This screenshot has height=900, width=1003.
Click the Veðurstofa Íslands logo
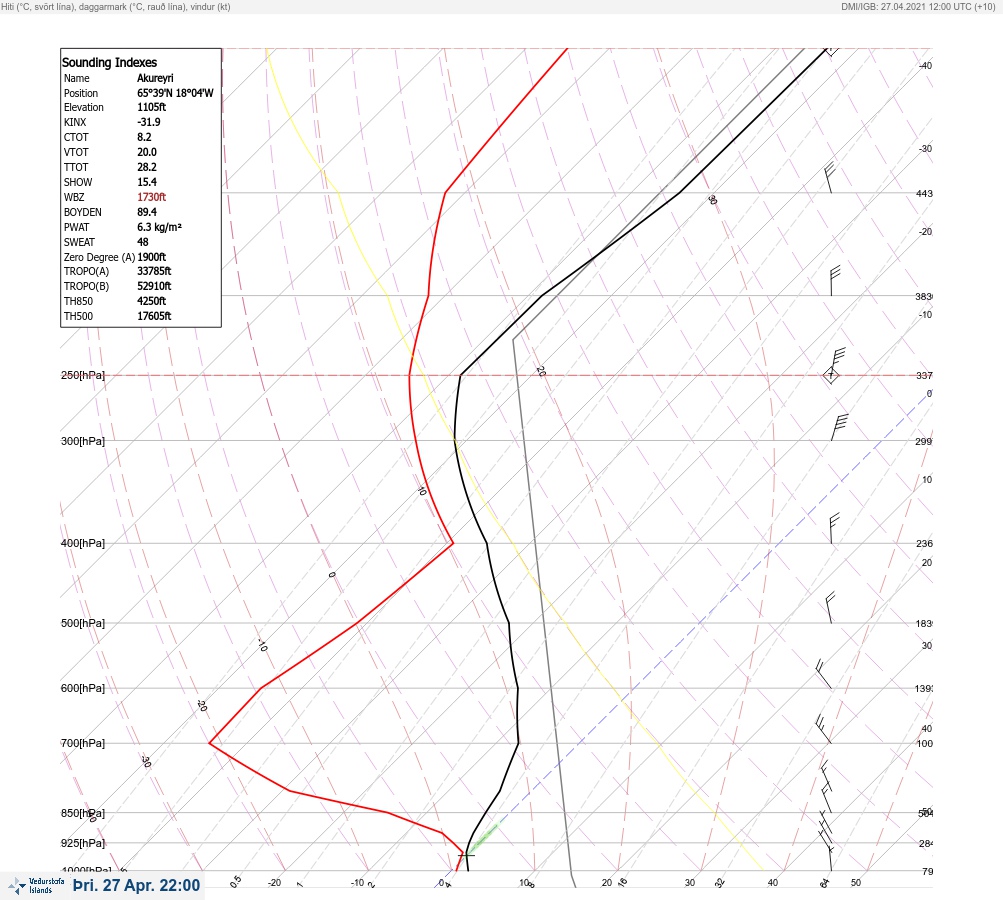tap(36, 885)
